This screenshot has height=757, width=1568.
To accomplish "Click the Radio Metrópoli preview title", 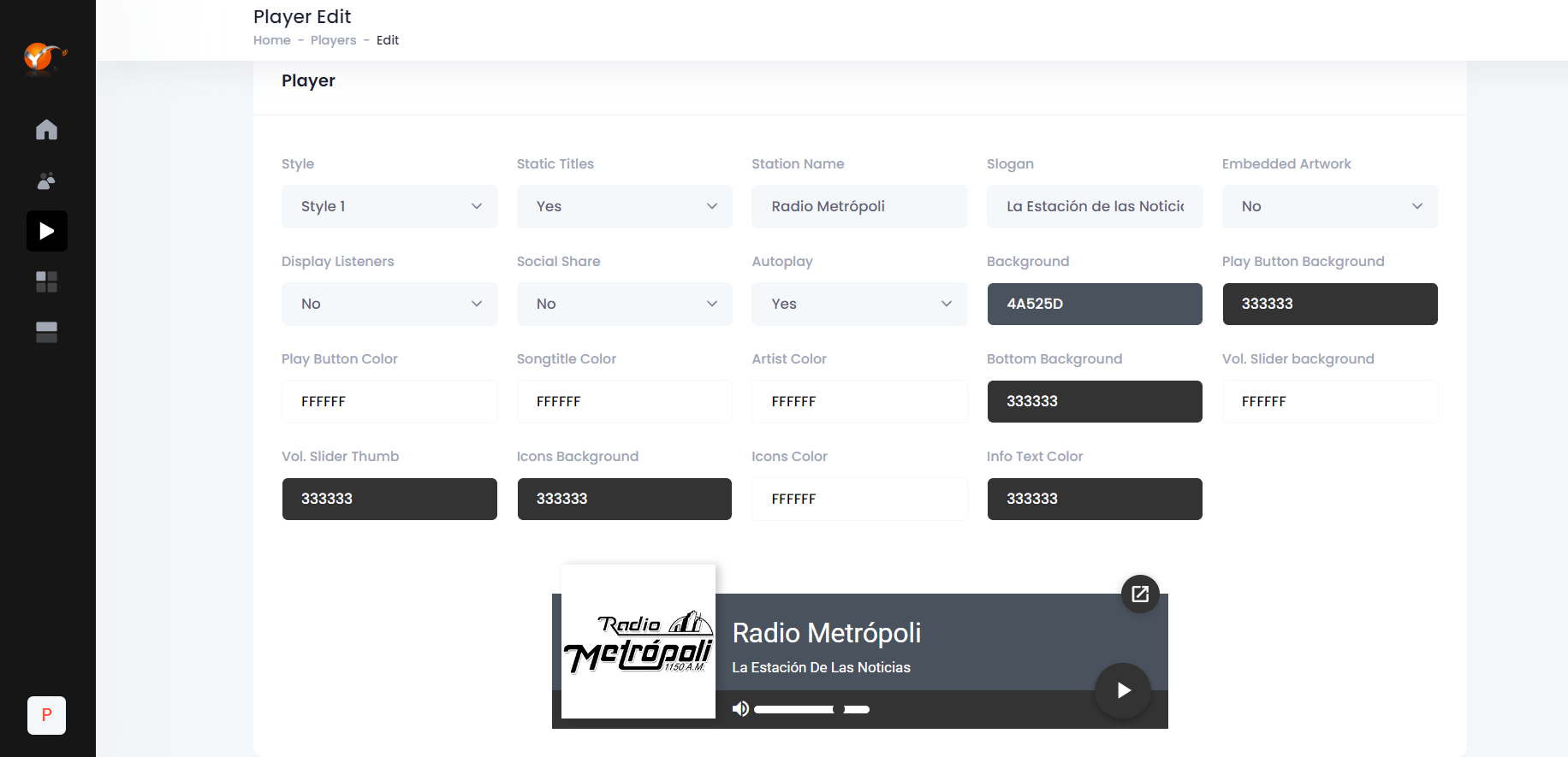I will coord(827,633).
